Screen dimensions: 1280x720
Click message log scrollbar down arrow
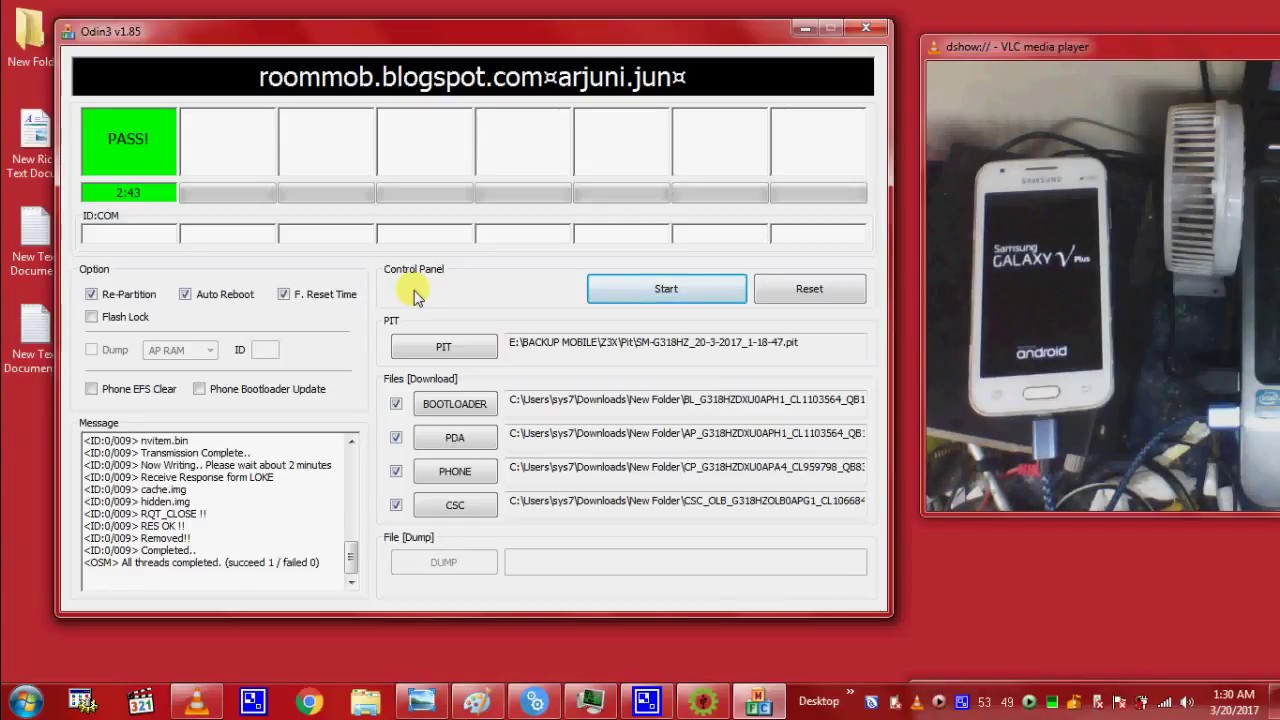(351, 581)
